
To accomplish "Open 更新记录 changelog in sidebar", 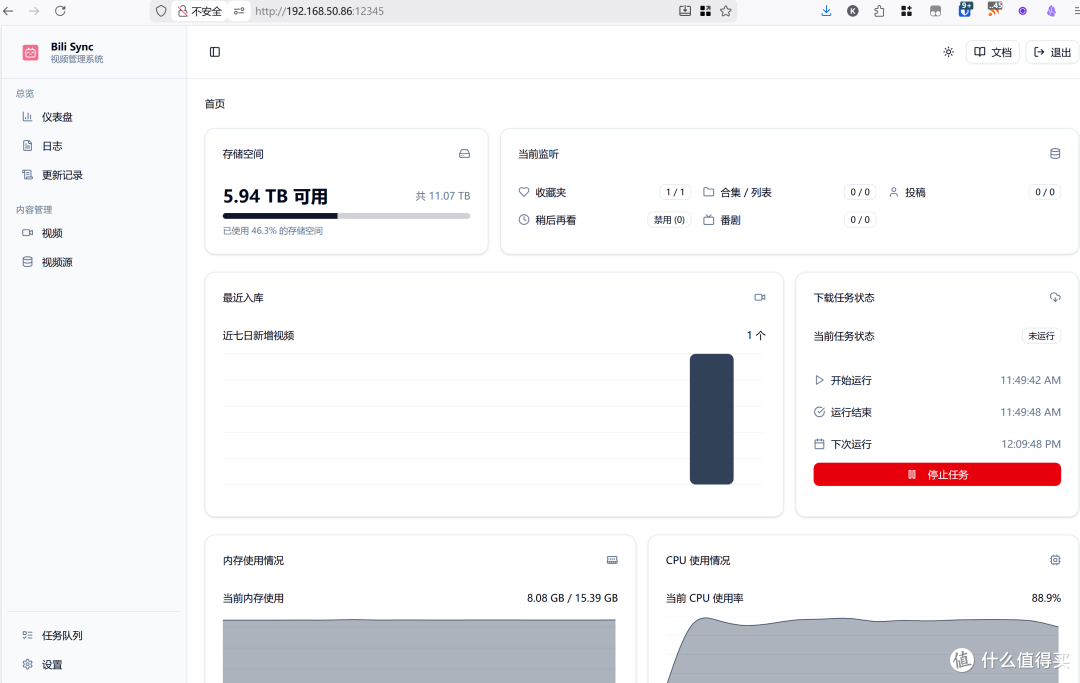I will (x=62, y=175).
